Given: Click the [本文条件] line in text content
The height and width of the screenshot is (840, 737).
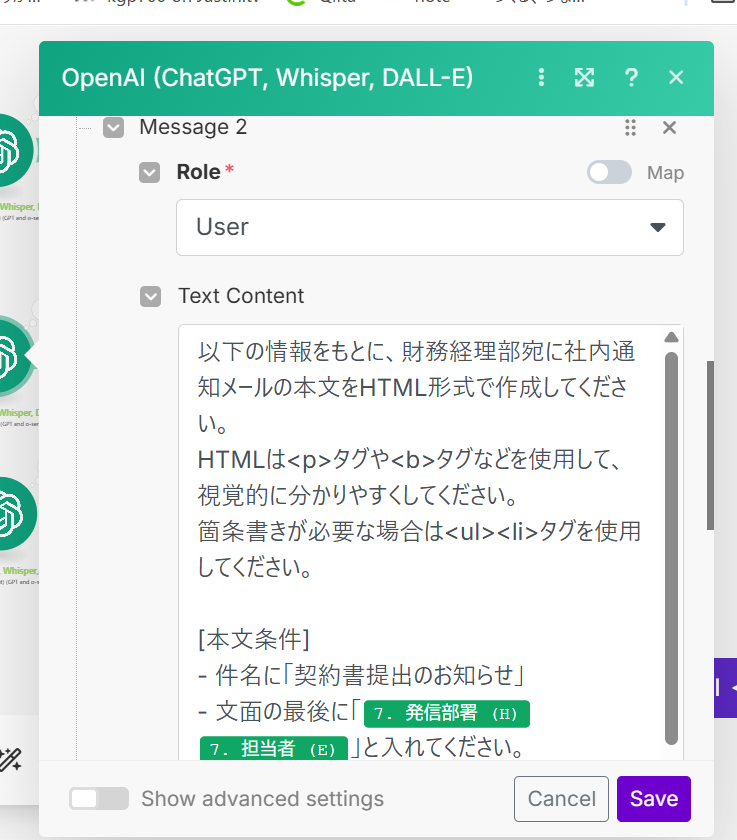Looking at the screenshot, I should pyautogui.click(x=254, y=640).
